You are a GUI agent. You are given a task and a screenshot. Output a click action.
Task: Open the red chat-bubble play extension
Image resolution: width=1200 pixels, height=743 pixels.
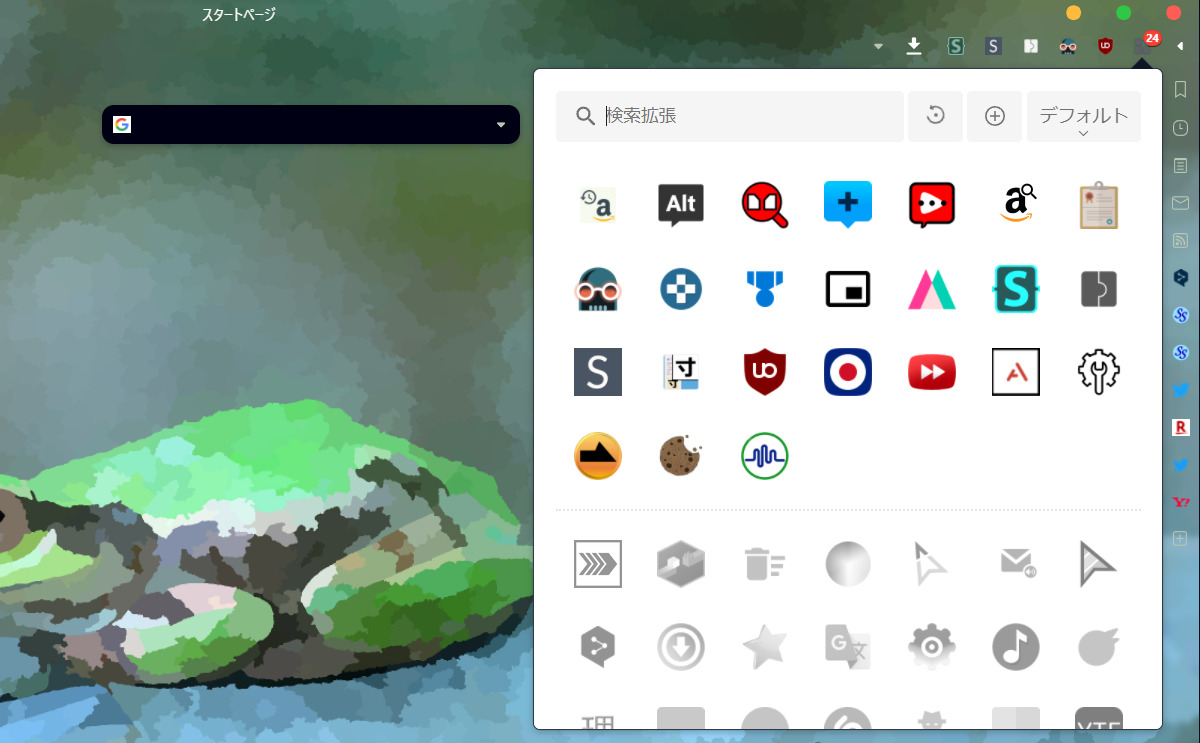[x=932, y=205]
